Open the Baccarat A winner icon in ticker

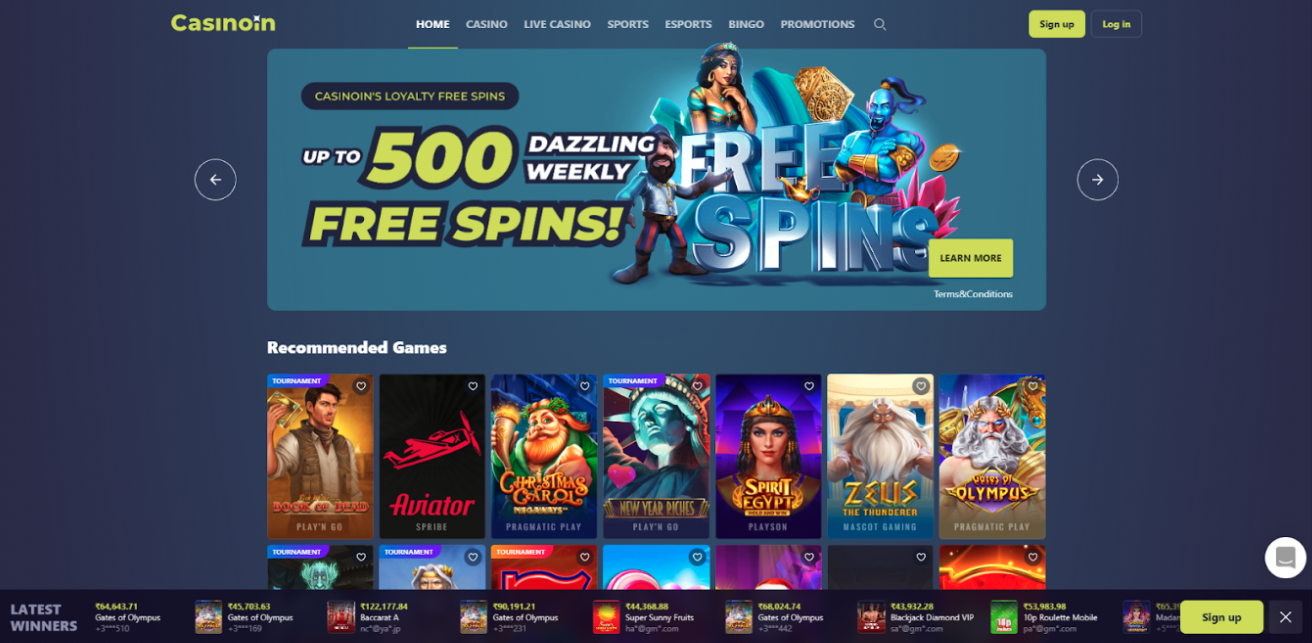pyautogui.click(x=341, y=617)
